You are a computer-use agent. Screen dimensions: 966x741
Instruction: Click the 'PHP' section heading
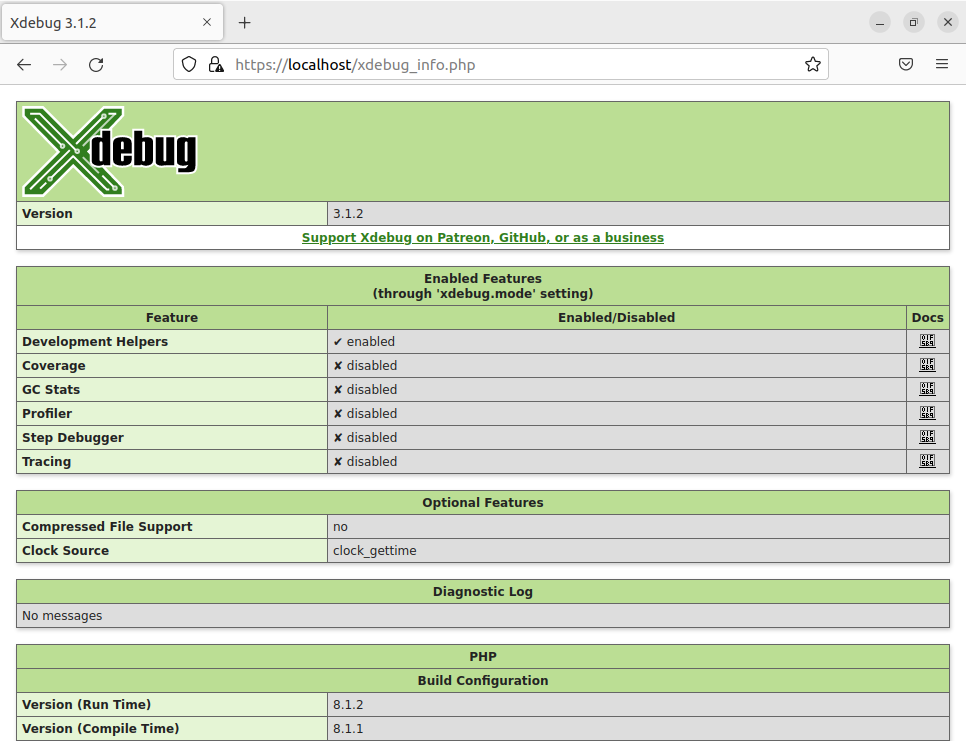483,657
